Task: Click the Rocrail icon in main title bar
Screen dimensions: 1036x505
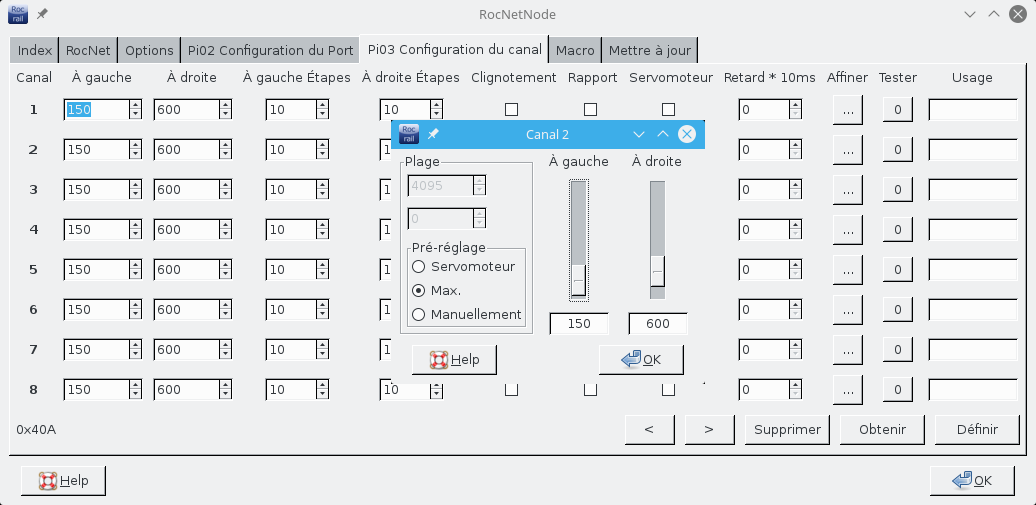Action: (18, 15)
